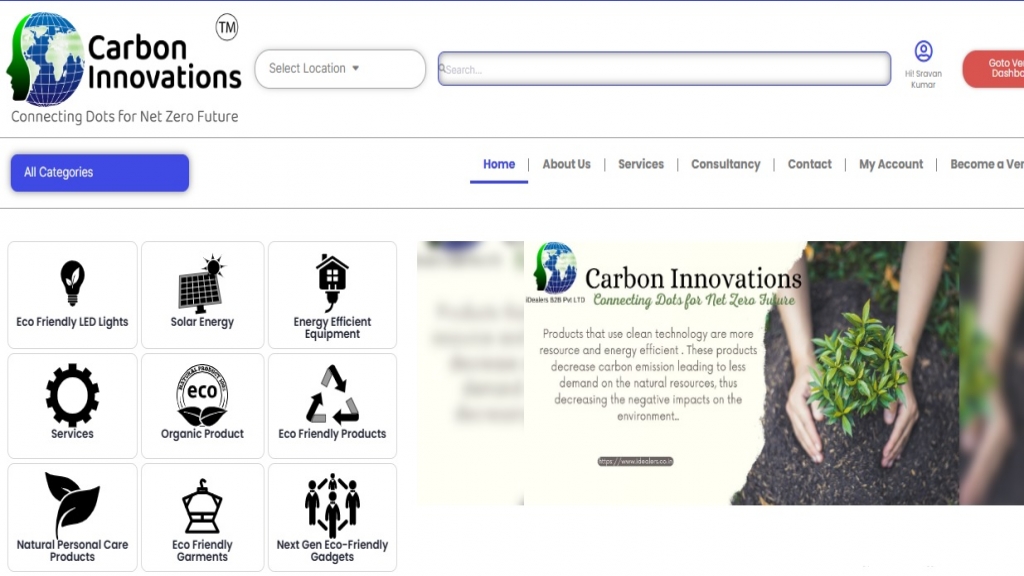Click the Solar Energy label
Viewport: 1024px width, 576px height.
click(202, 322)
